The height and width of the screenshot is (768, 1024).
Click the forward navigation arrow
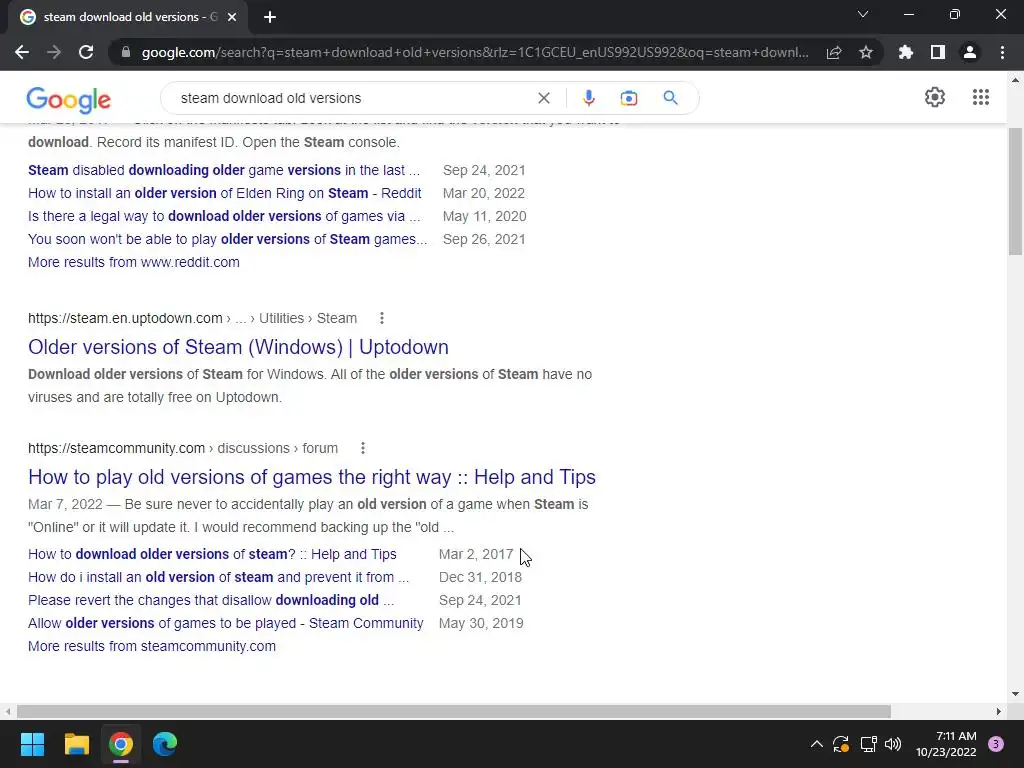point(54,52)
